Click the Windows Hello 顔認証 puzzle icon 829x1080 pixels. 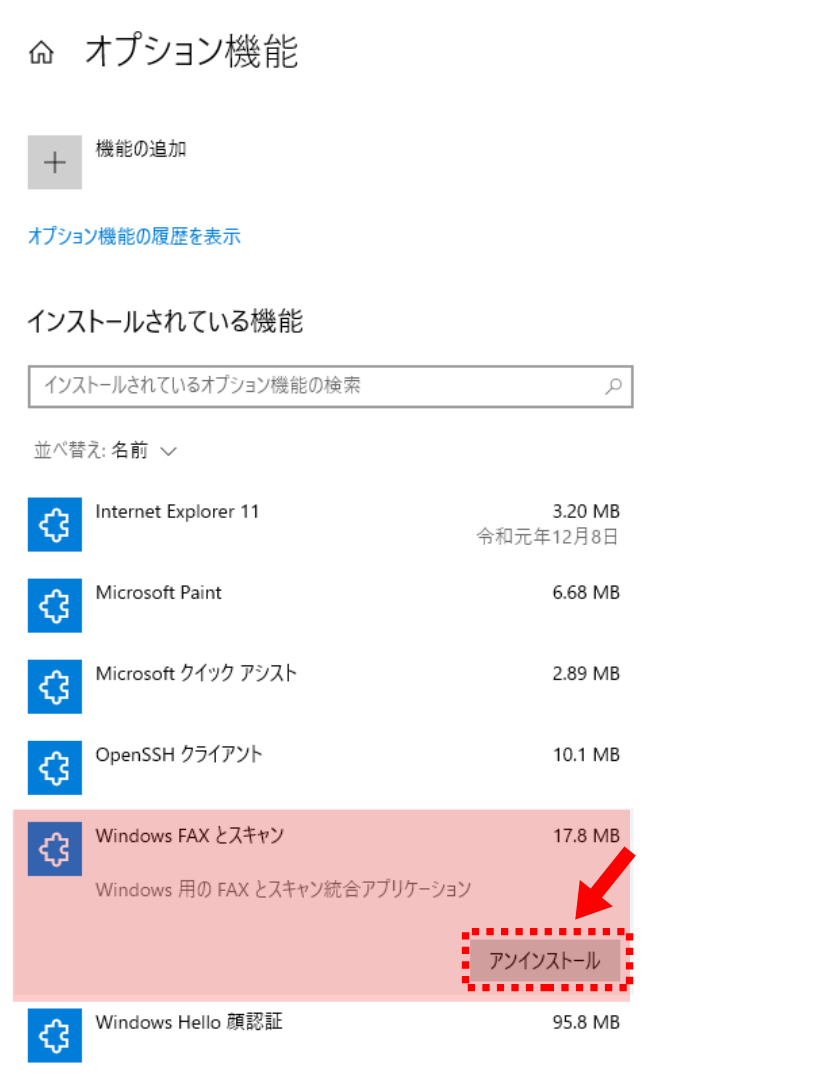pyautogui.click(x=55, y=1034)
